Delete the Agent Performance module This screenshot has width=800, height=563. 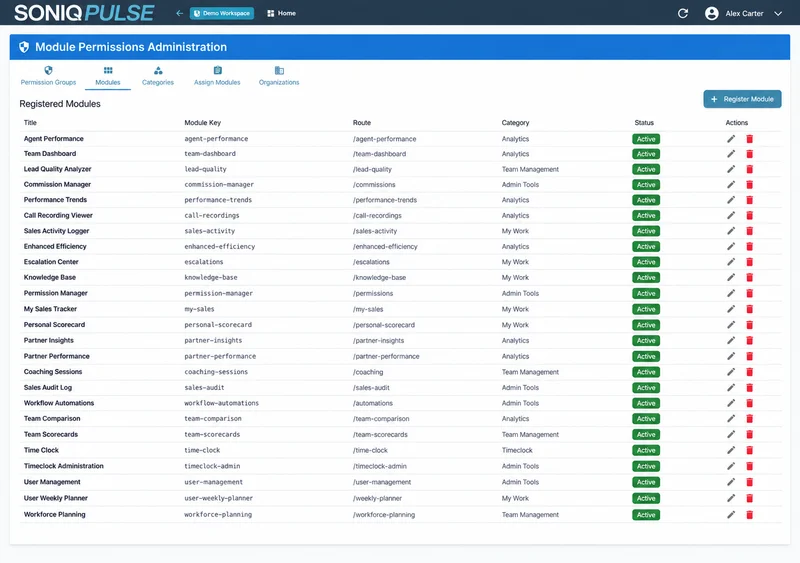click(x=749, y=139)
